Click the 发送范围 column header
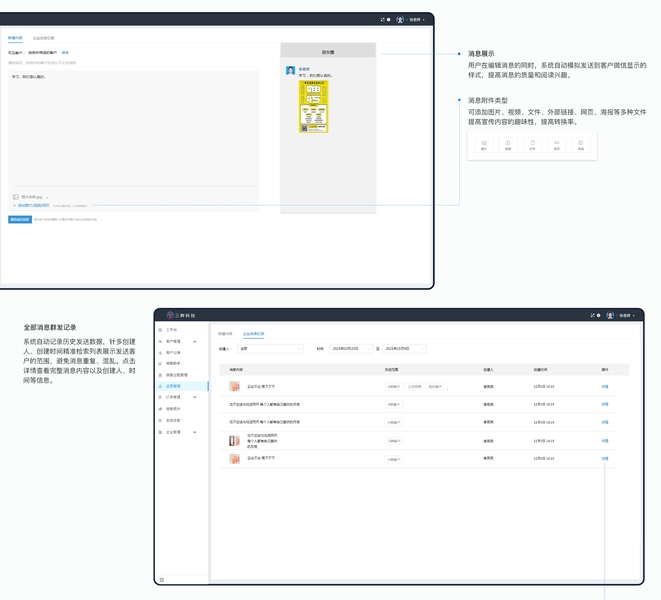Screen dimensions: 661x600 pyautogui.click(x=391, y=370)
